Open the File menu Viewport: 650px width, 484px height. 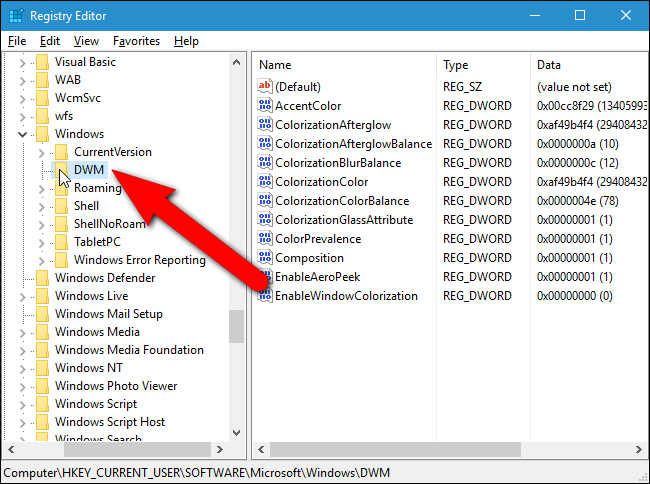click(17, 41)
